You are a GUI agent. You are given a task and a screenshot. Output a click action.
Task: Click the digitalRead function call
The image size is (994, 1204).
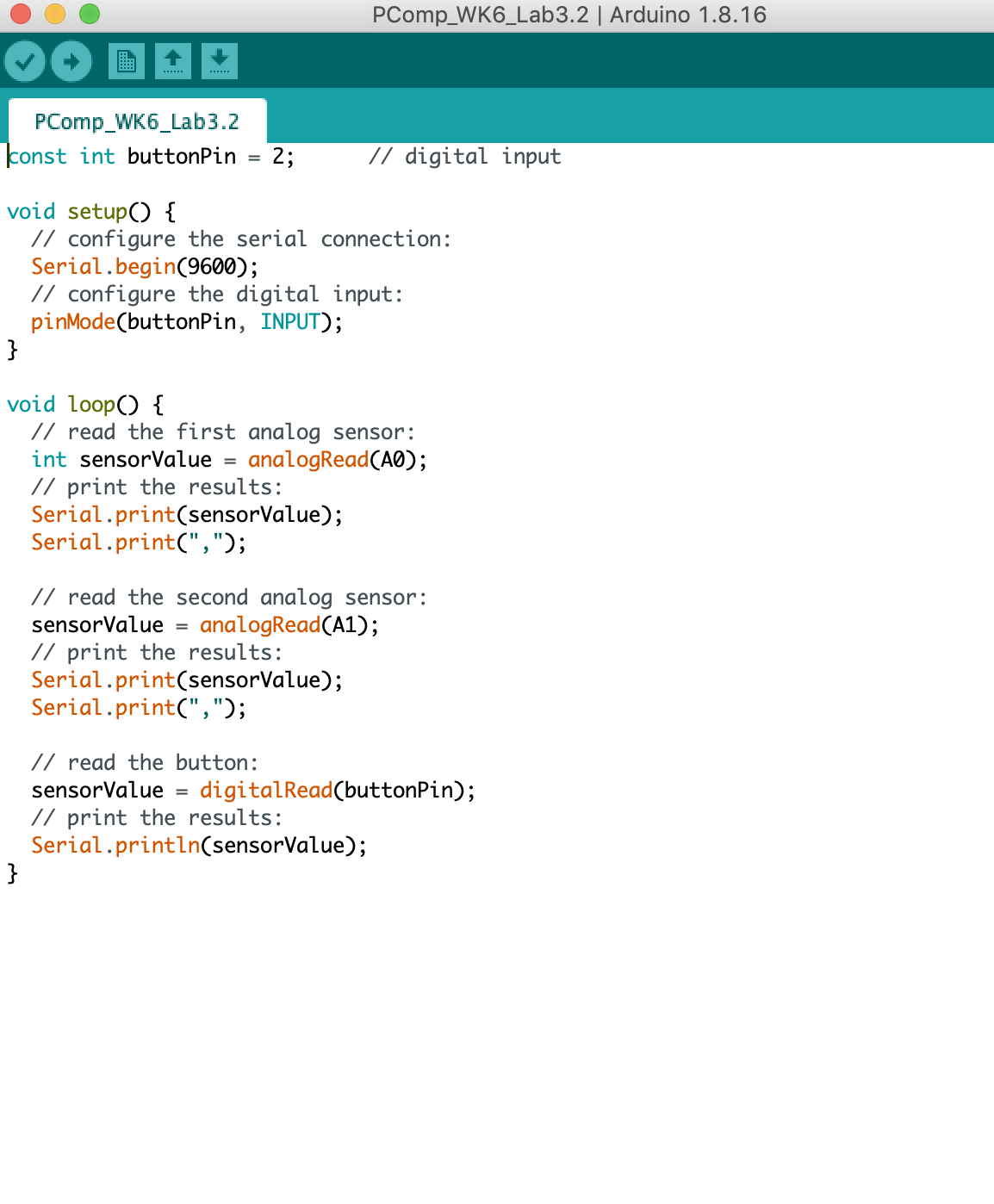click(266, 791)
